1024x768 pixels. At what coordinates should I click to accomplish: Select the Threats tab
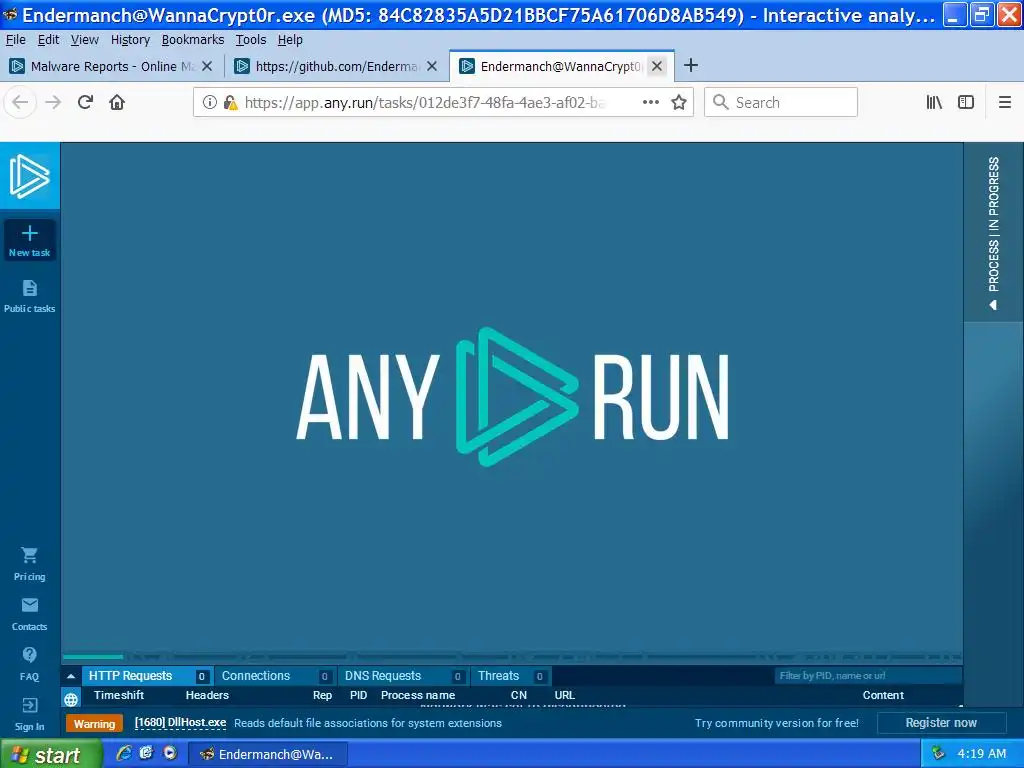tap(510, 676)
